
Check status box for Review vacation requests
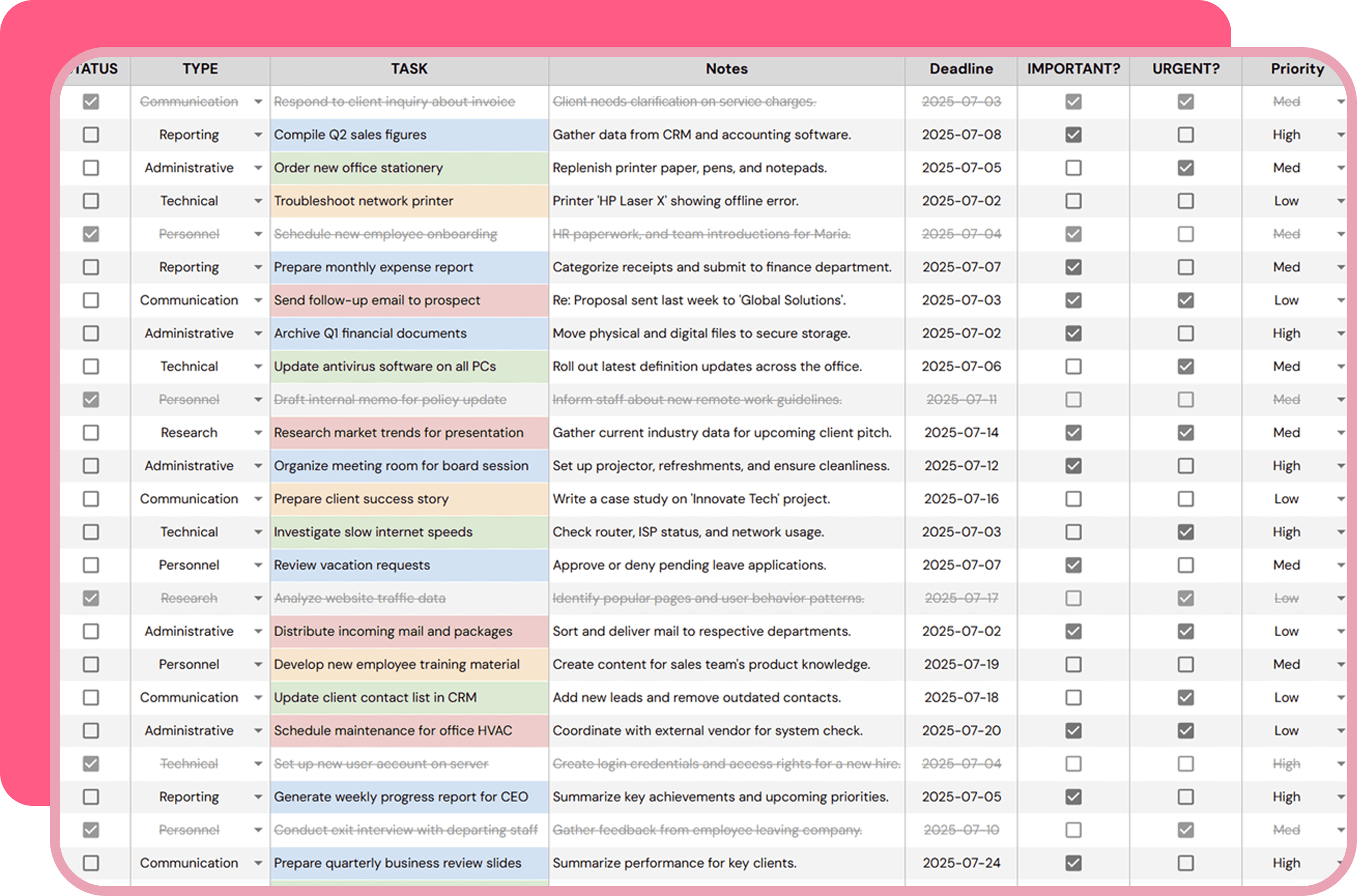91,565
